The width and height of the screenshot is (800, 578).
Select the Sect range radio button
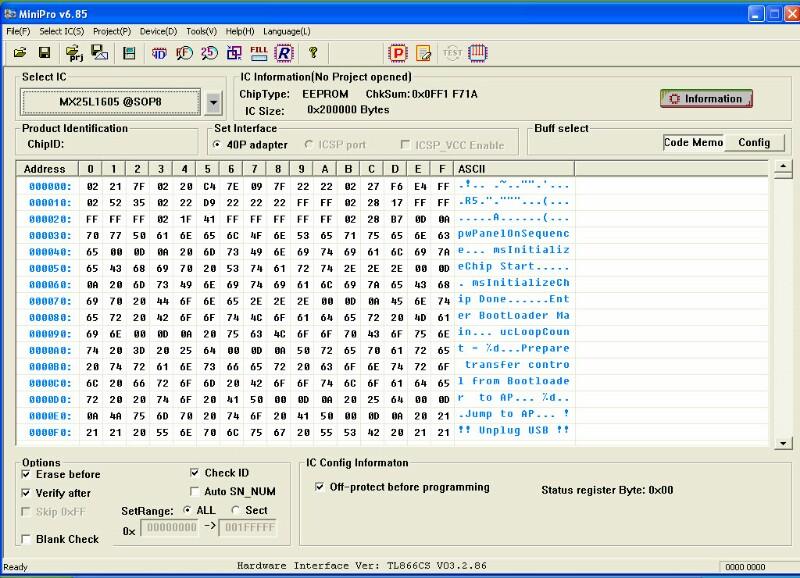pyautogui.click(x=235, y=510)
